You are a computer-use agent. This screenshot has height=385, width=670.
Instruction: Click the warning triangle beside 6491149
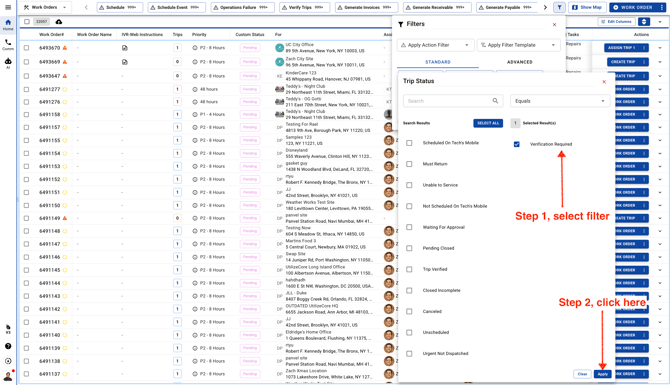[65, 218]
